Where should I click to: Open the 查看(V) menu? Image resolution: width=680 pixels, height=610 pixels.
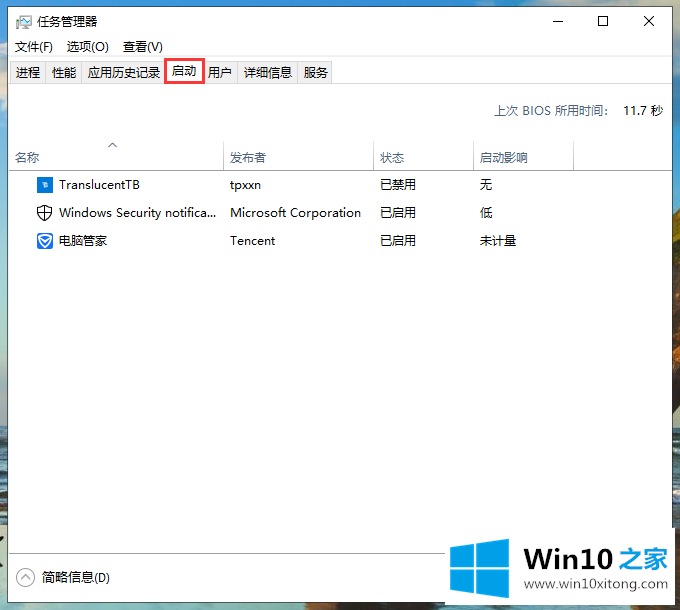pyautogui.click(x=142, y=47)
